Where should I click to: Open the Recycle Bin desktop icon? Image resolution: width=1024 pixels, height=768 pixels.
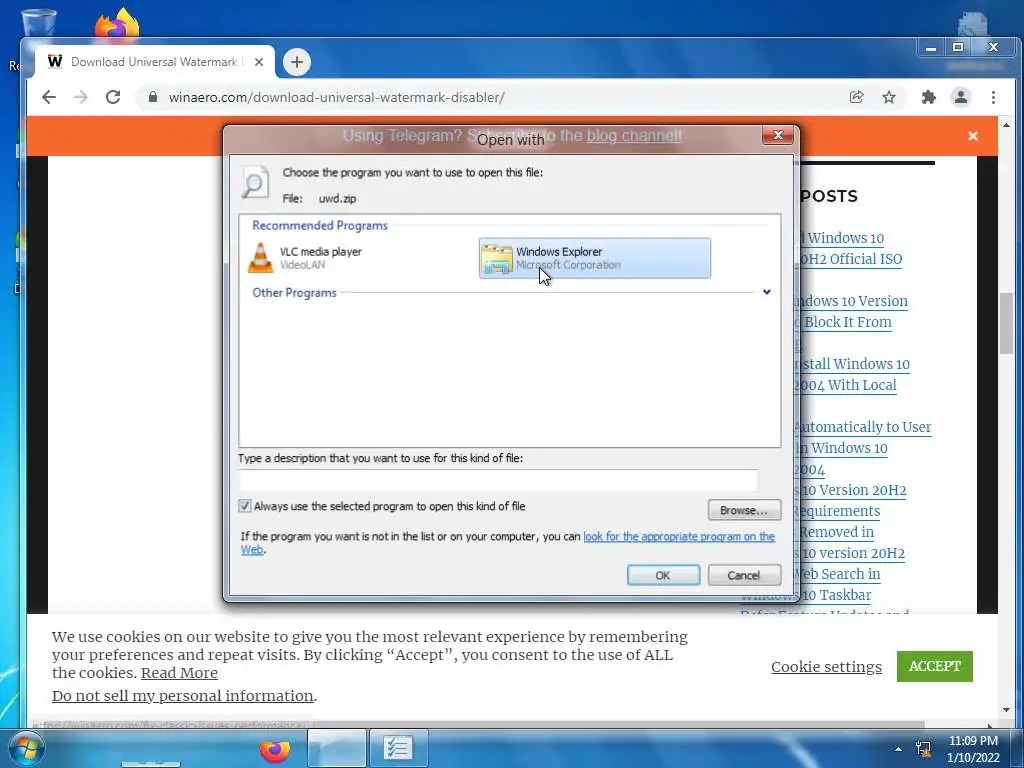(38, 23)
